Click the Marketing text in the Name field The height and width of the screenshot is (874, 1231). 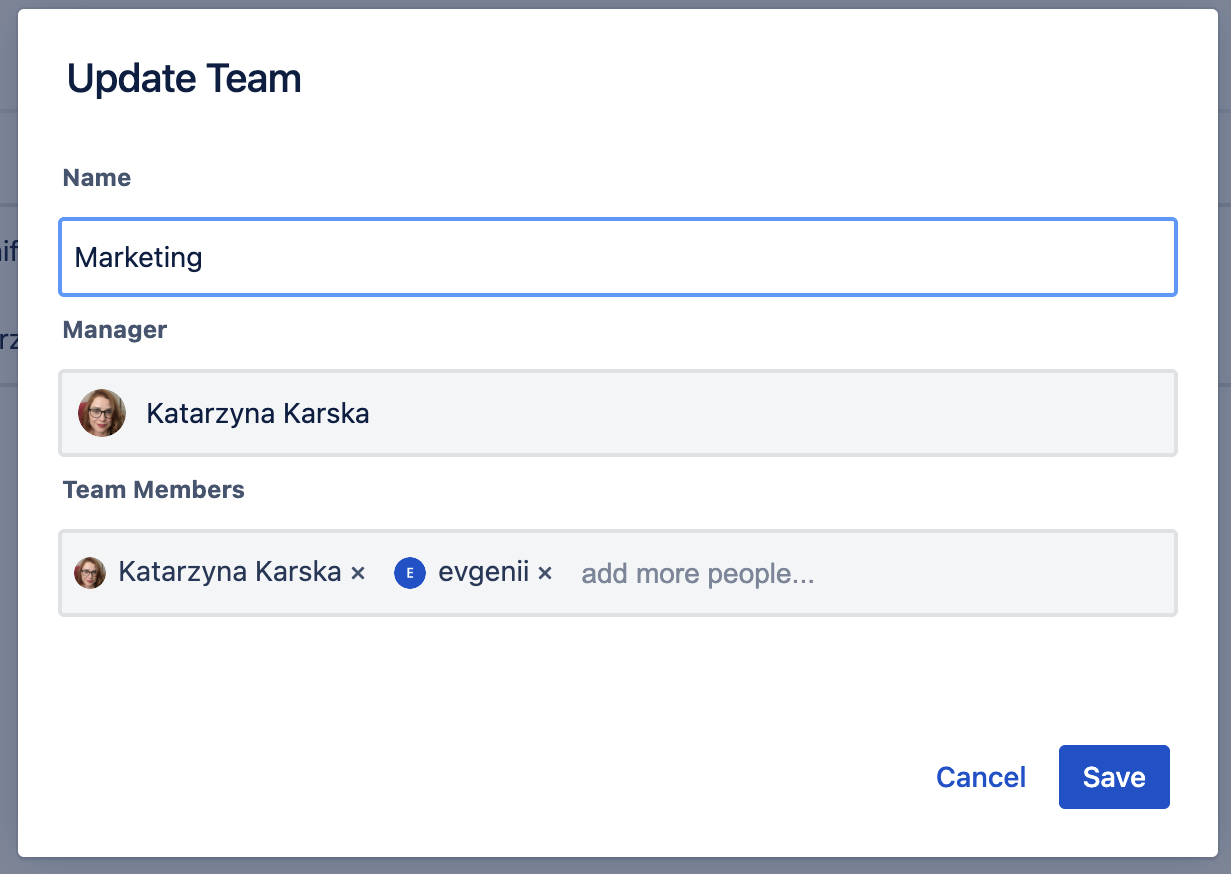pyautogui.click(x=138, y=257)
